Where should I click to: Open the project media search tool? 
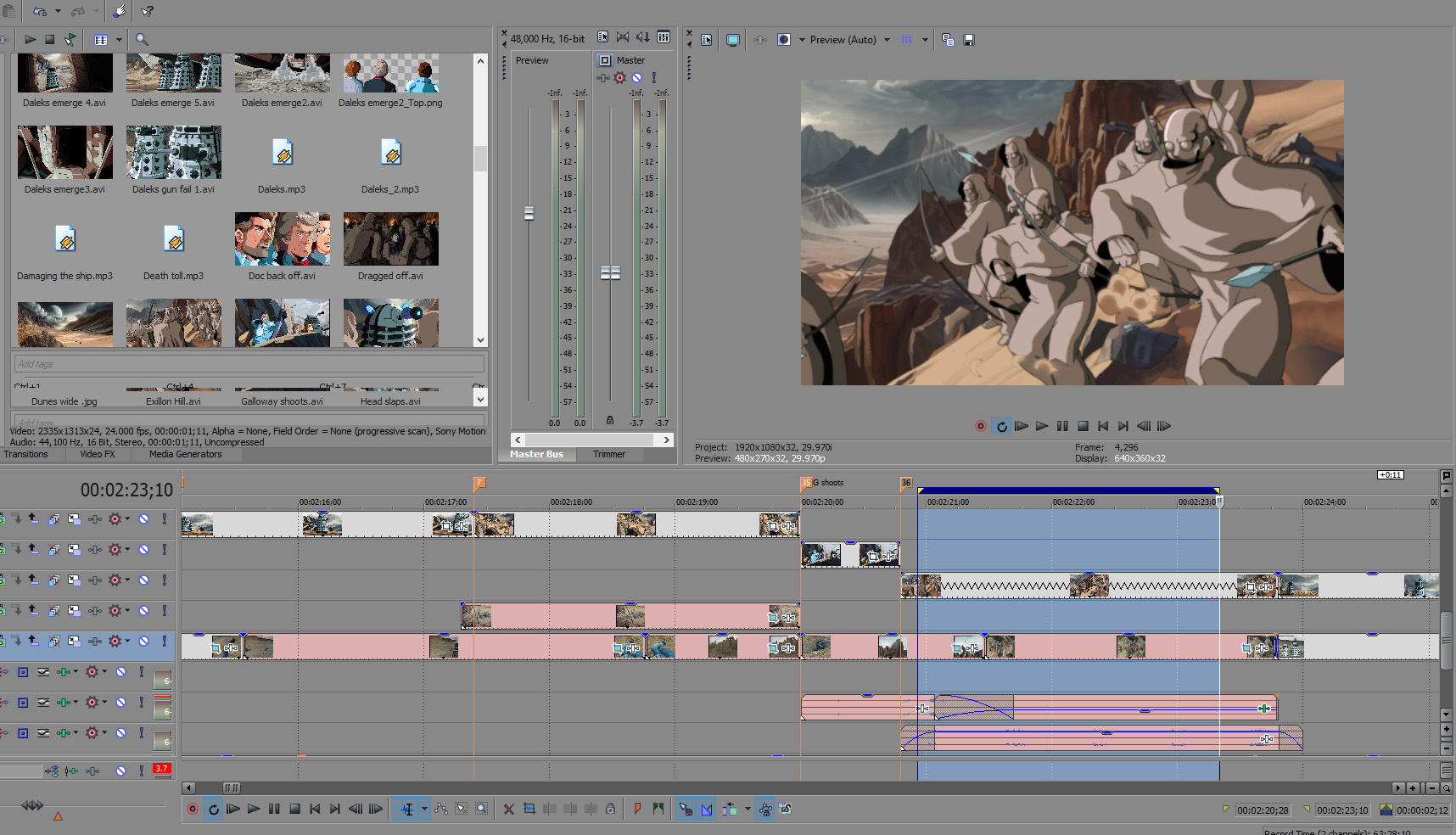coord(142,39)
